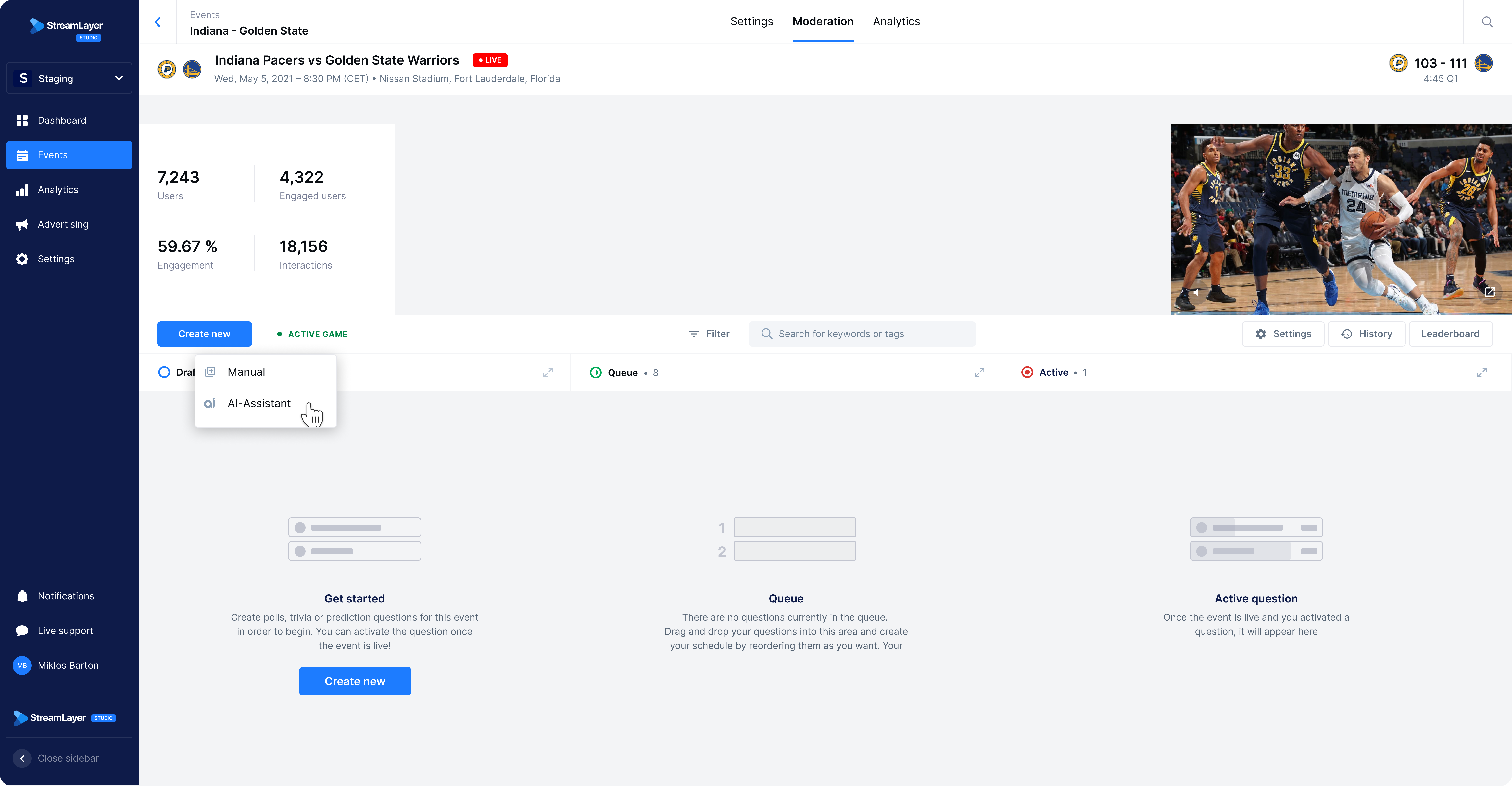Choose AI-Assistant from create menu
The image size is (1512, 786).
coord(259,403)
